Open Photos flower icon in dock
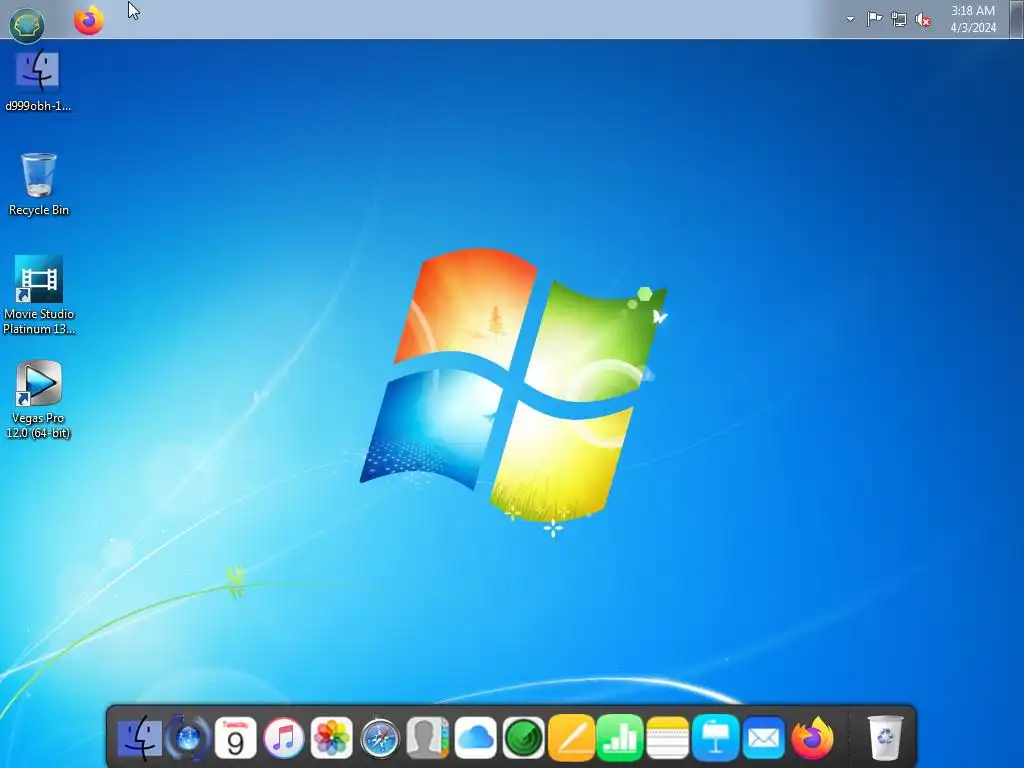This screenshot has height=768, width=1024. 332,738
